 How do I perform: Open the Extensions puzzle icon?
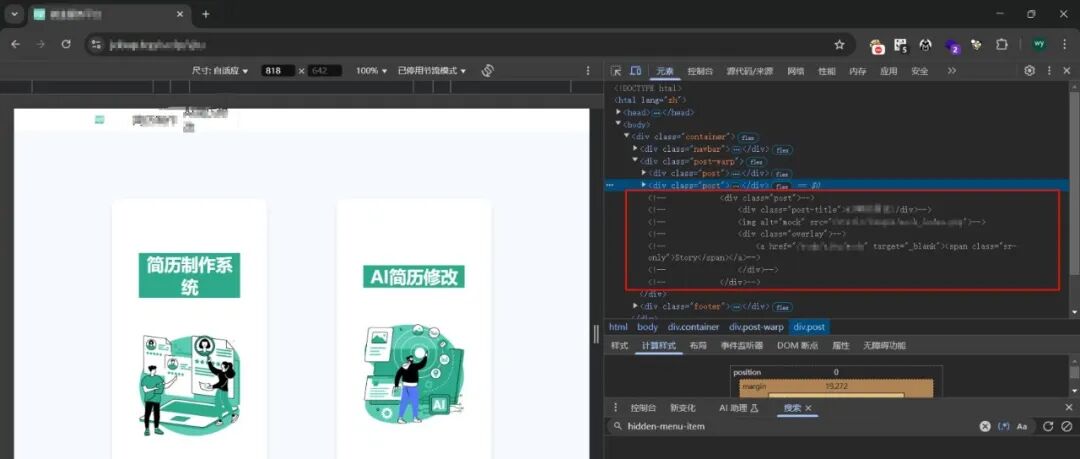click(x=1001, y=45)
